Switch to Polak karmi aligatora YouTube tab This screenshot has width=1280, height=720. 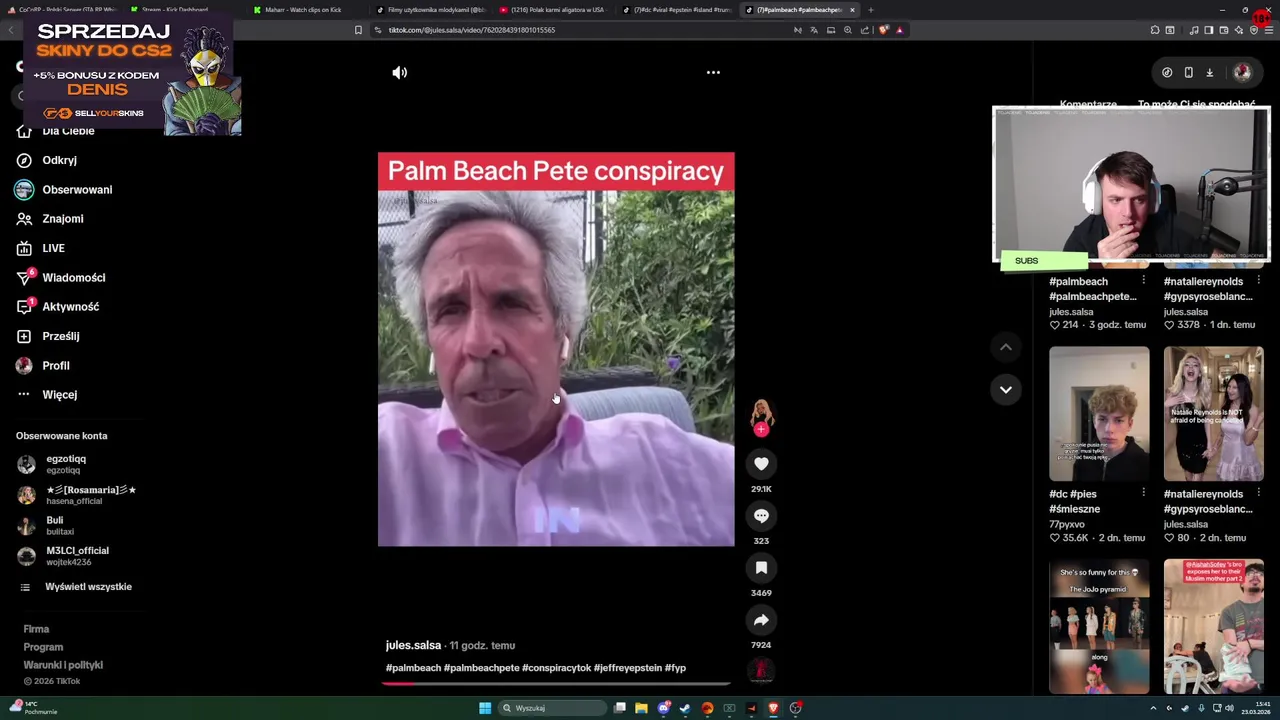[x=551, y=10]
